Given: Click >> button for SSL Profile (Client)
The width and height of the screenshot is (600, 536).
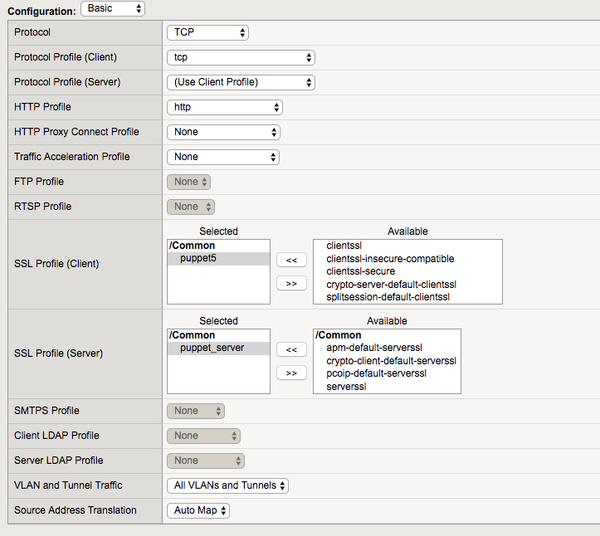Looking at the screenshot, I should pos(291,283).
